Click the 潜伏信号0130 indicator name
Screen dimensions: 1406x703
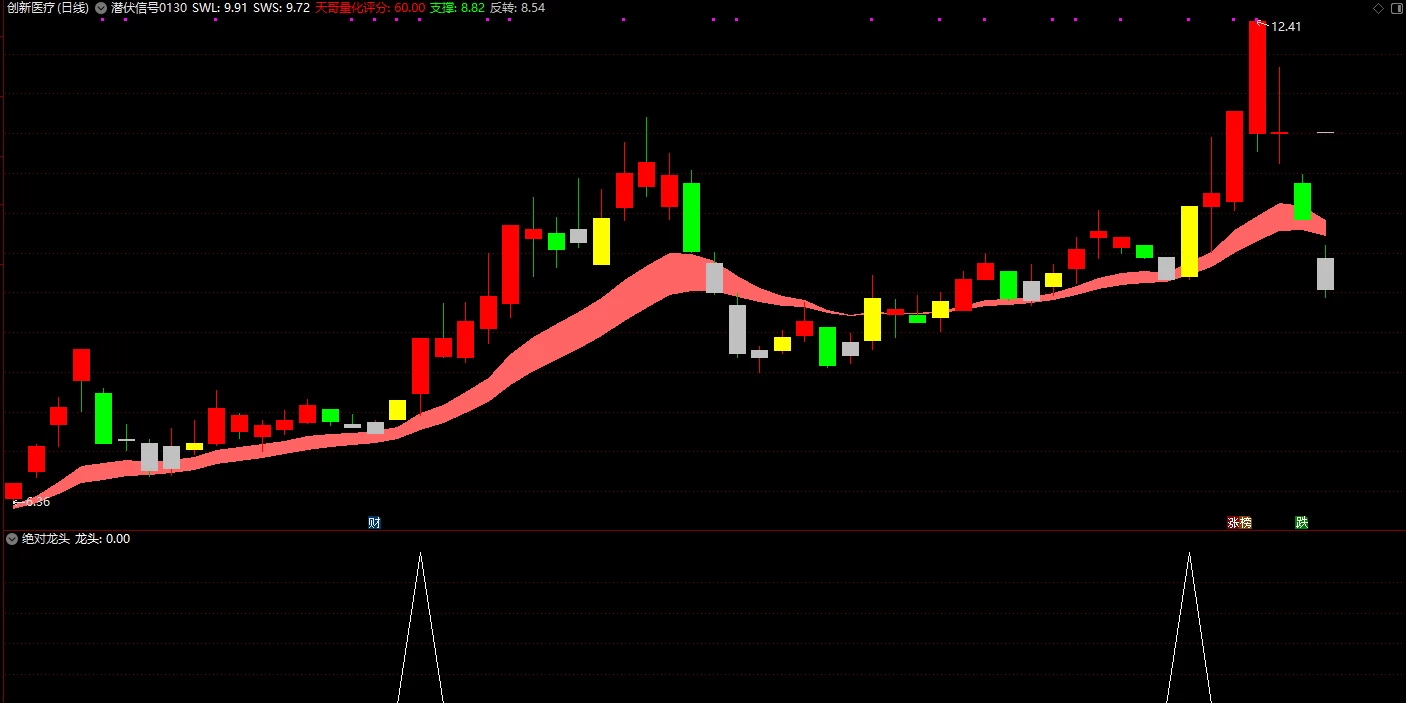pyautogui.click(x=148, y=8)
